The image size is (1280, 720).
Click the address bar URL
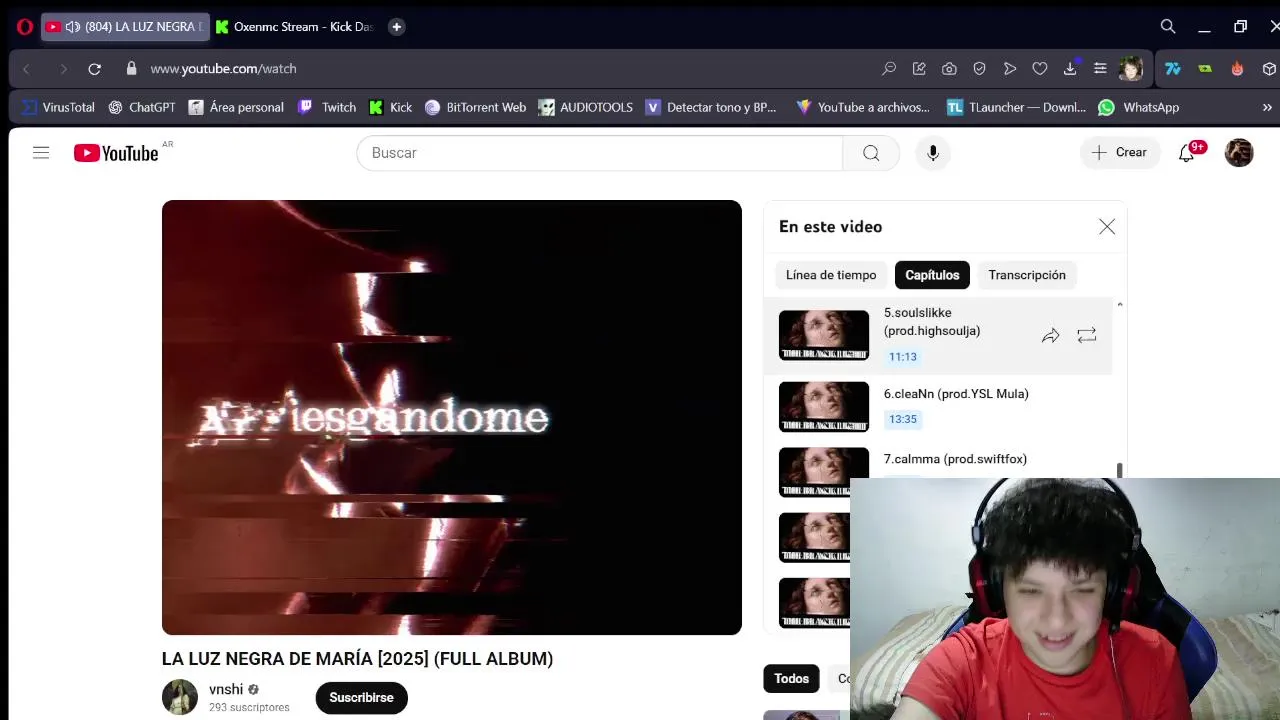click(223, 69)
